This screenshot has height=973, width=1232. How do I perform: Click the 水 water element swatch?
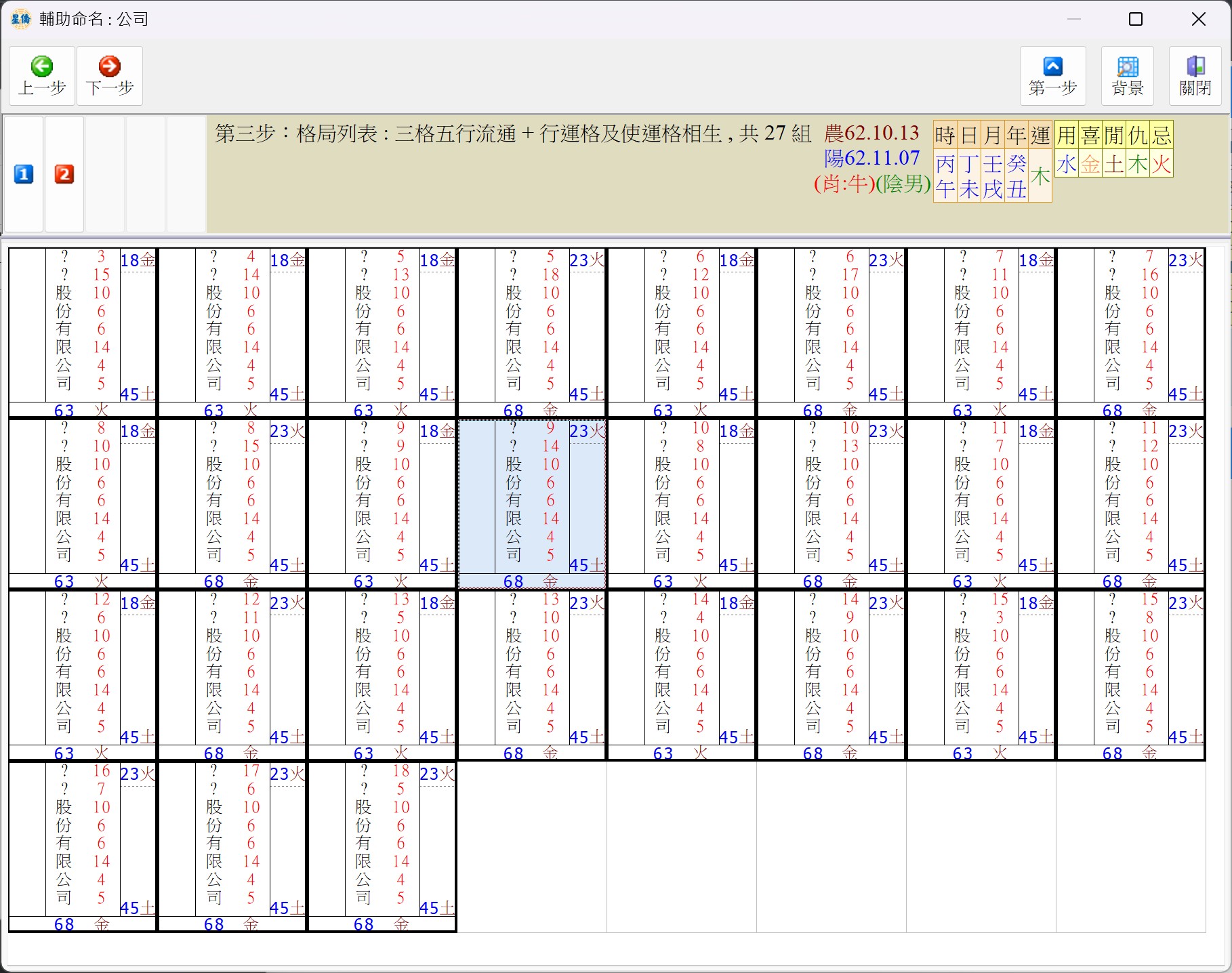(1066, 164)
